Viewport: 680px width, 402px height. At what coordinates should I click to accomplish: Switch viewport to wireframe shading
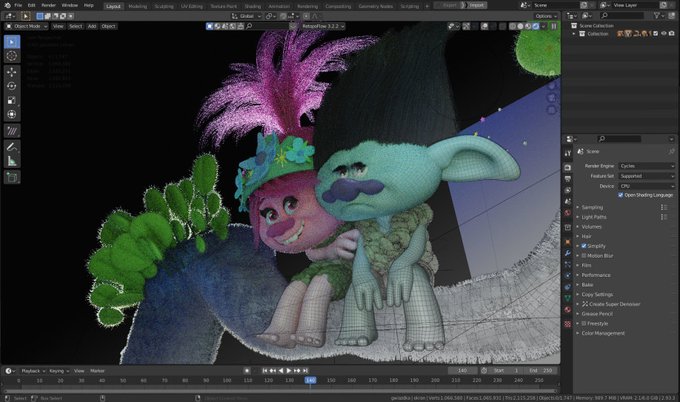pos(513,26)
